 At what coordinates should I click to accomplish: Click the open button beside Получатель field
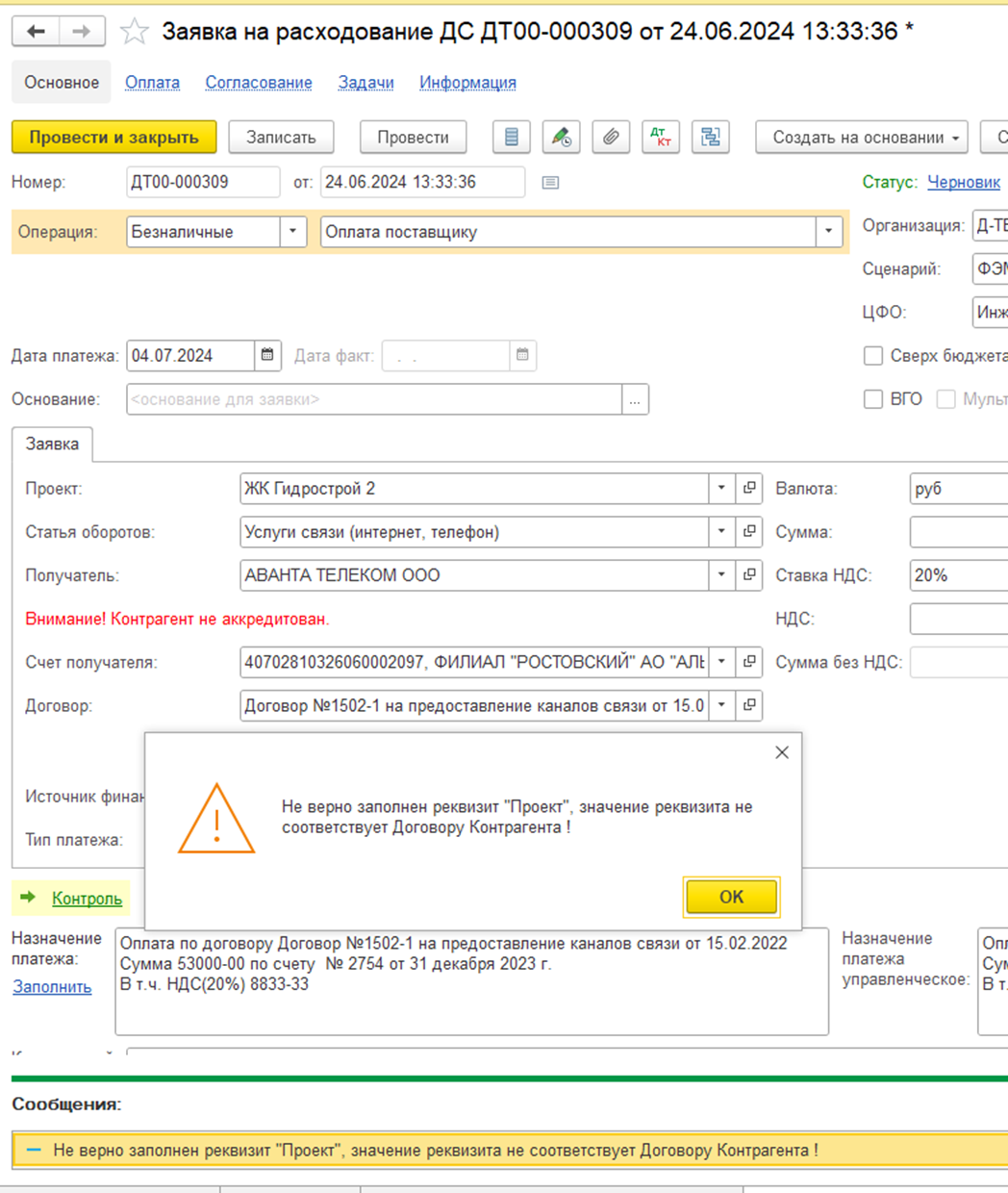click(749, 575)
